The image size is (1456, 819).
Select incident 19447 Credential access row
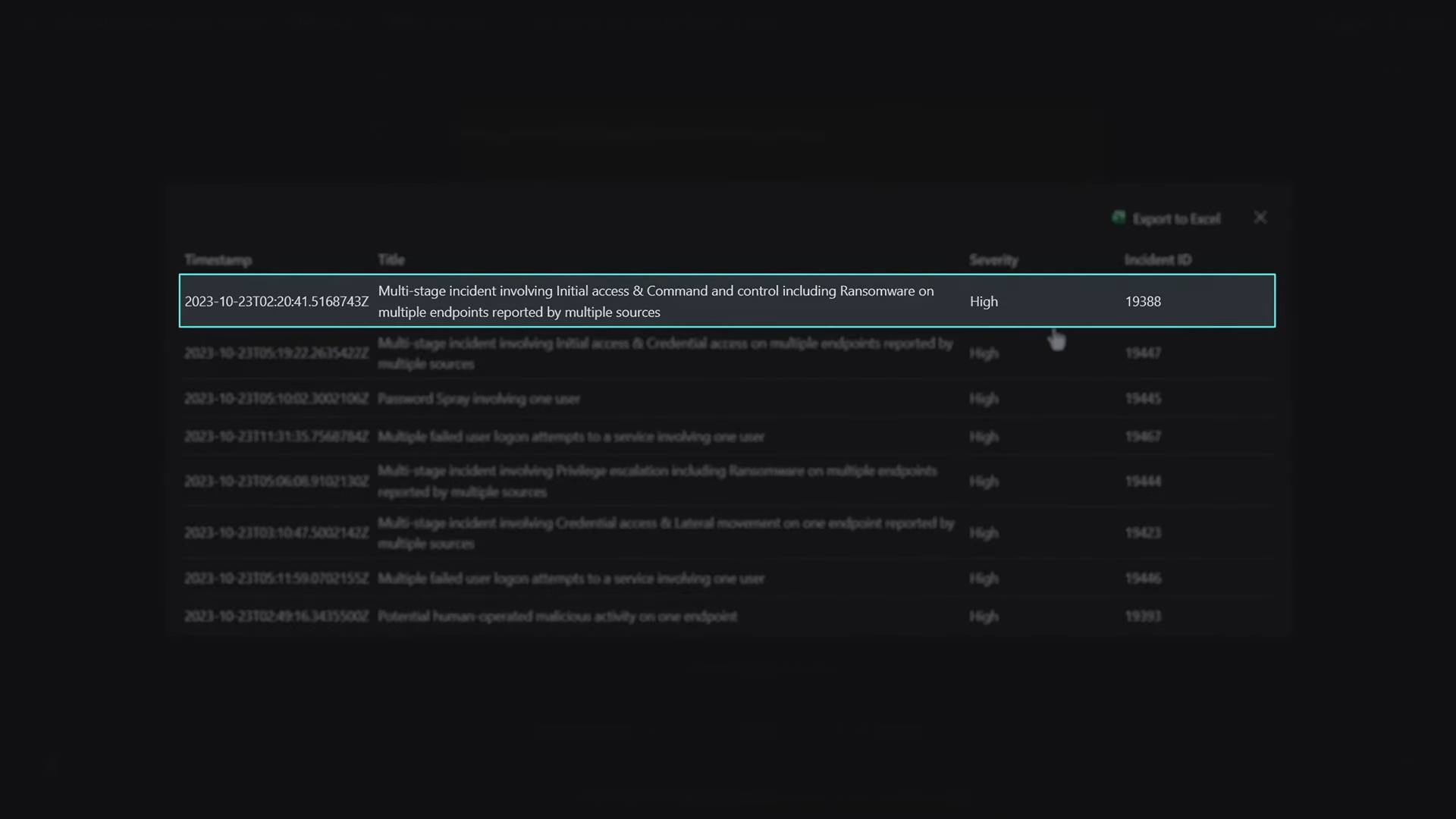coord(727,353)
